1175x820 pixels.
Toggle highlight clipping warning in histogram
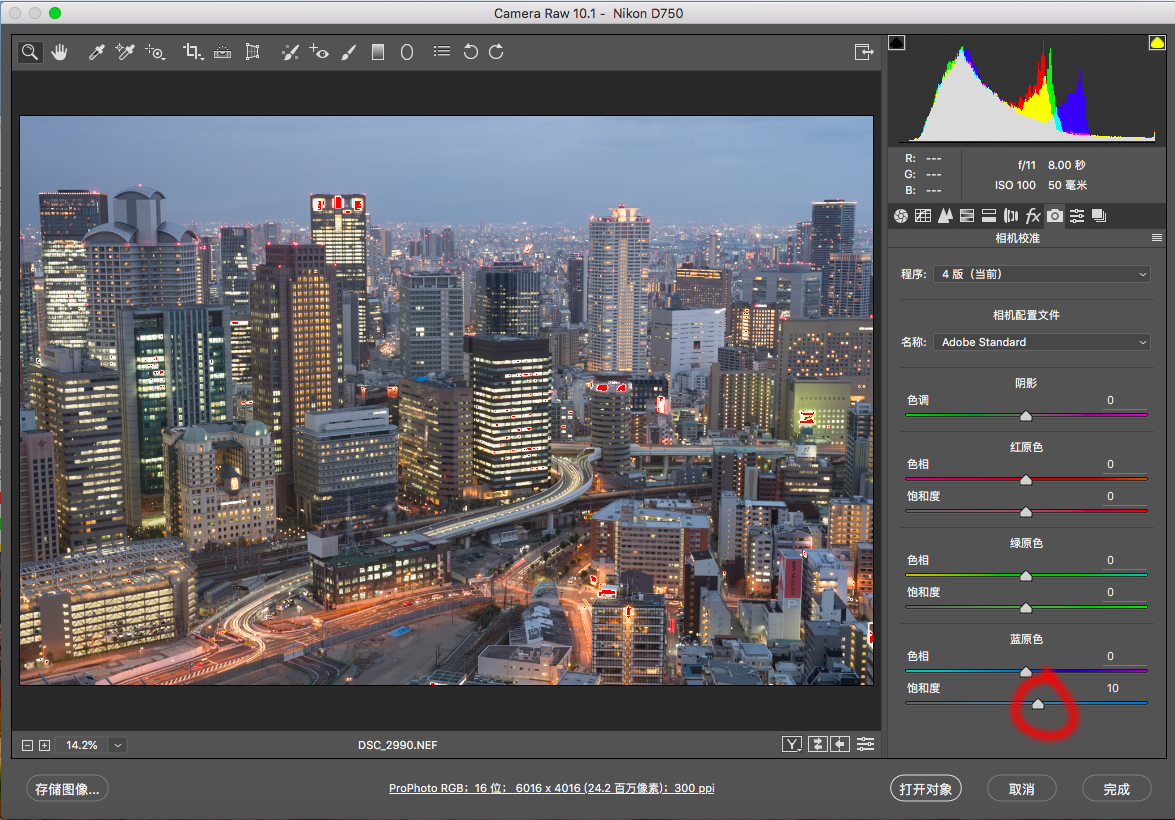tap(1156, 42)
